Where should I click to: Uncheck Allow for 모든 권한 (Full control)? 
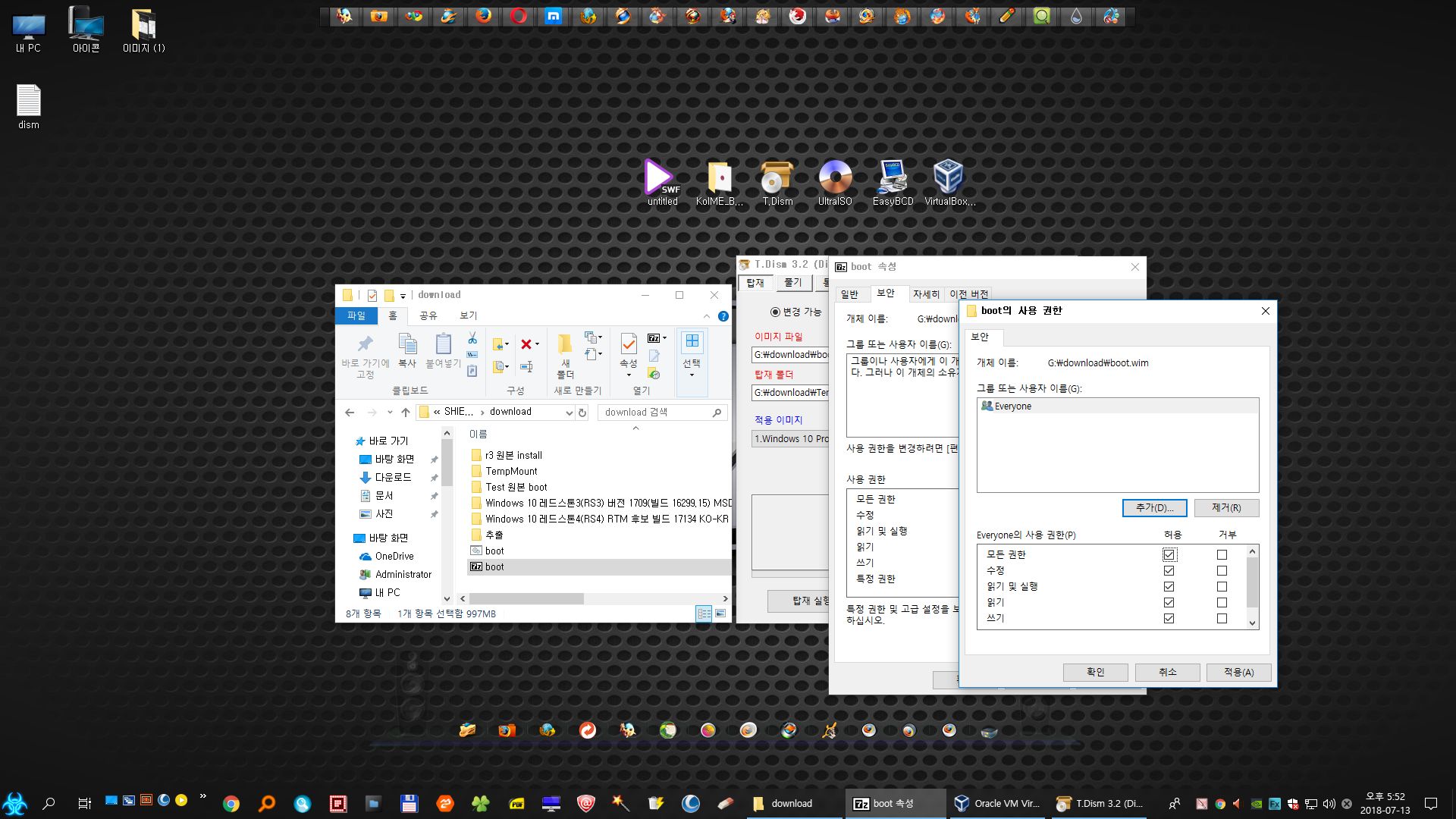click(1169, 555)
